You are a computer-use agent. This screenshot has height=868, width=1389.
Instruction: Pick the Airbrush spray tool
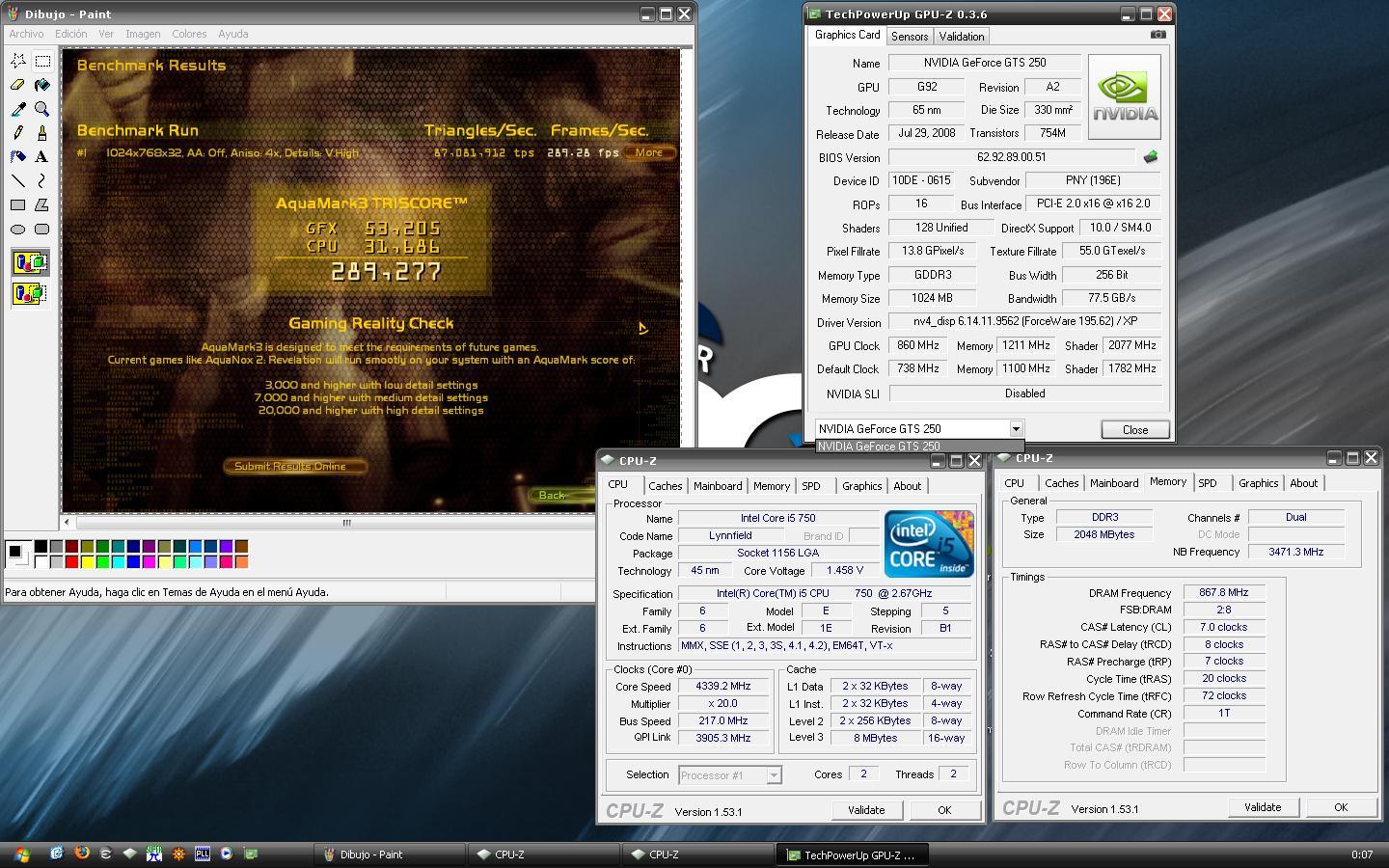(18, 156)
